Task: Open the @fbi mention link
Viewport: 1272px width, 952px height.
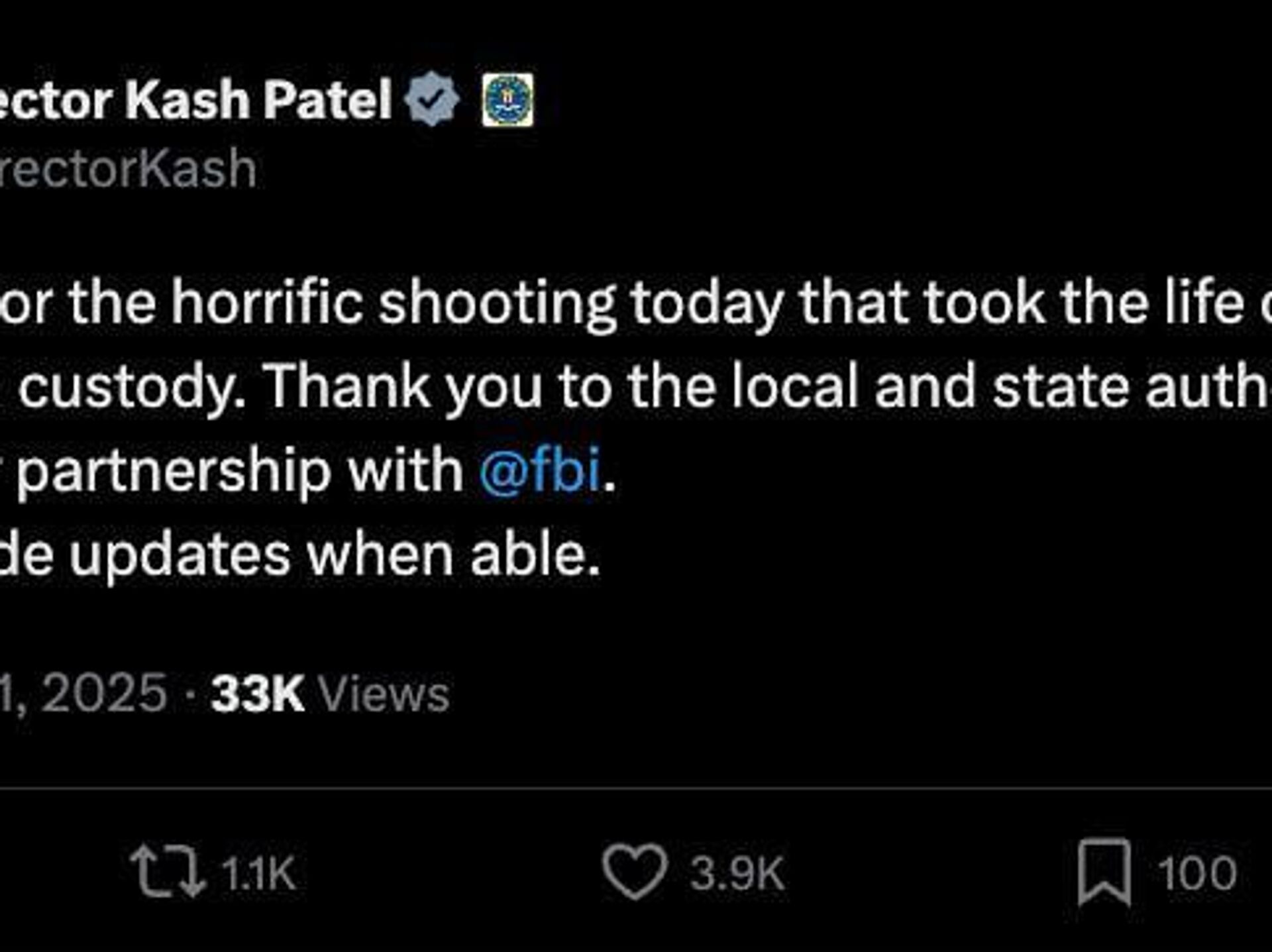Action: [540, 470]
